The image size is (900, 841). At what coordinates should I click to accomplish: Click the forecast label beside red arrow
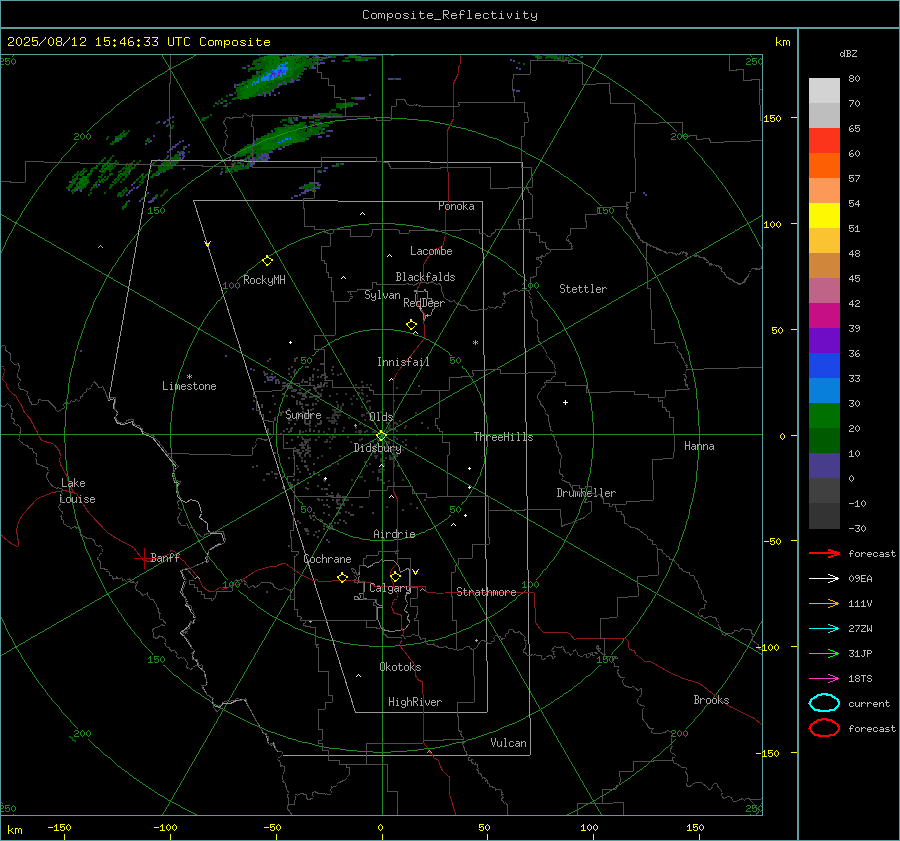point(871,553)
